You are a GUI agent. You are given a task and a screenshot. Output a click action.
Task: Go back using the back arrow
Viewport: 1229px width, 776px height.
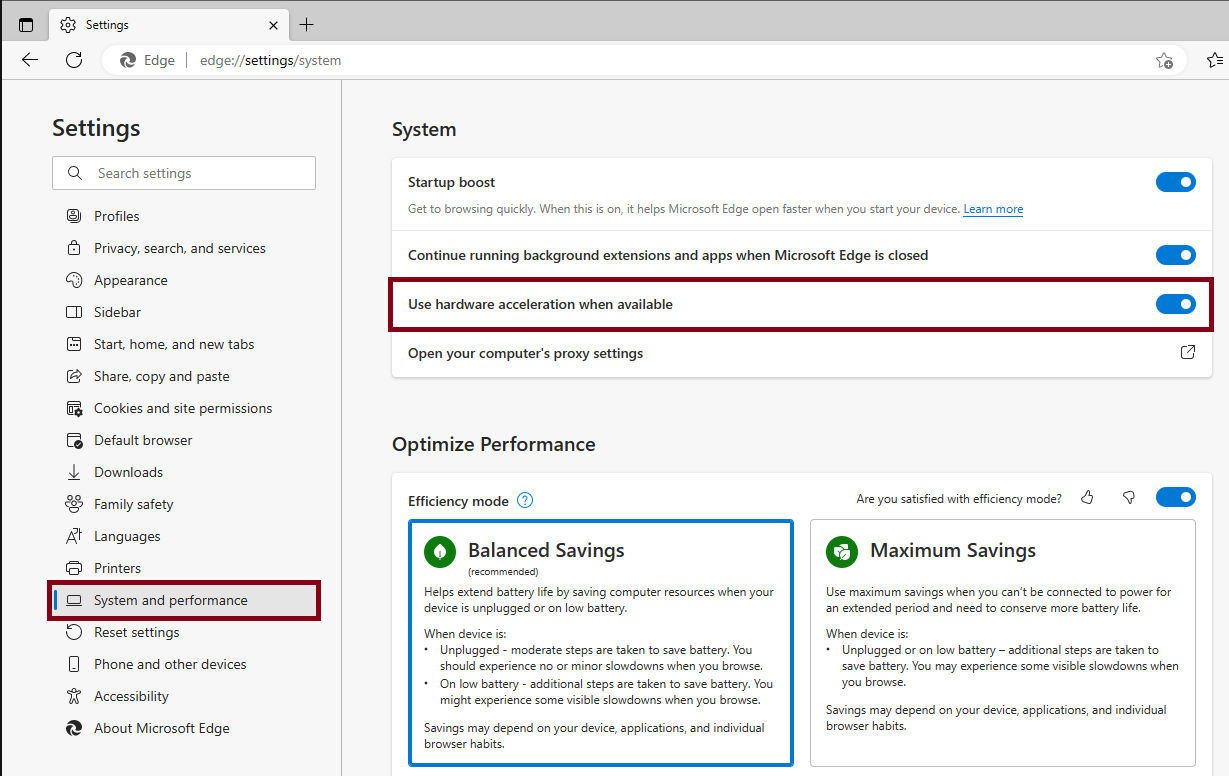30,60
